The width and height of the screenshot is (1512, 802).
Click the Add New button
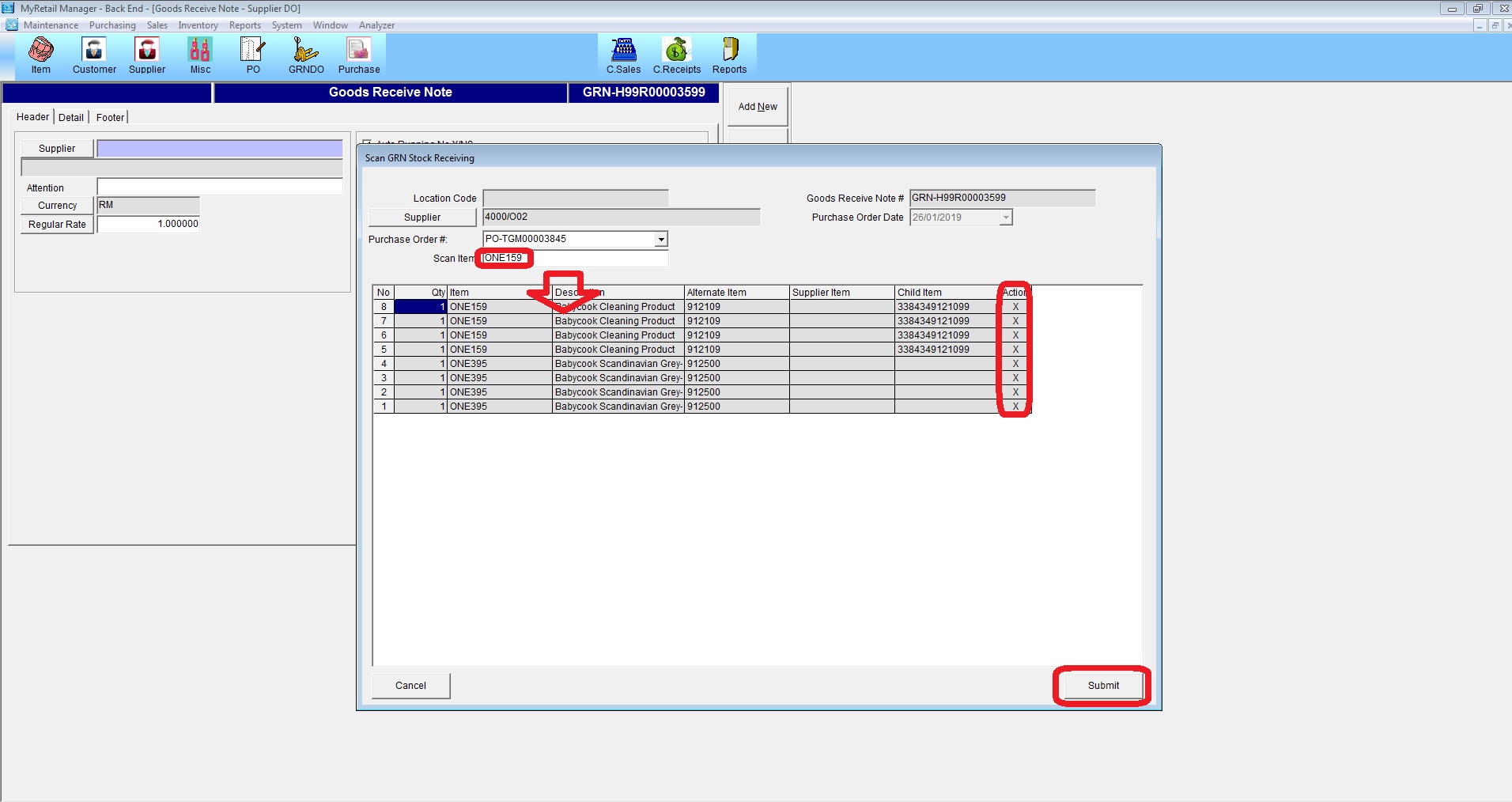[x=758, y=107]
